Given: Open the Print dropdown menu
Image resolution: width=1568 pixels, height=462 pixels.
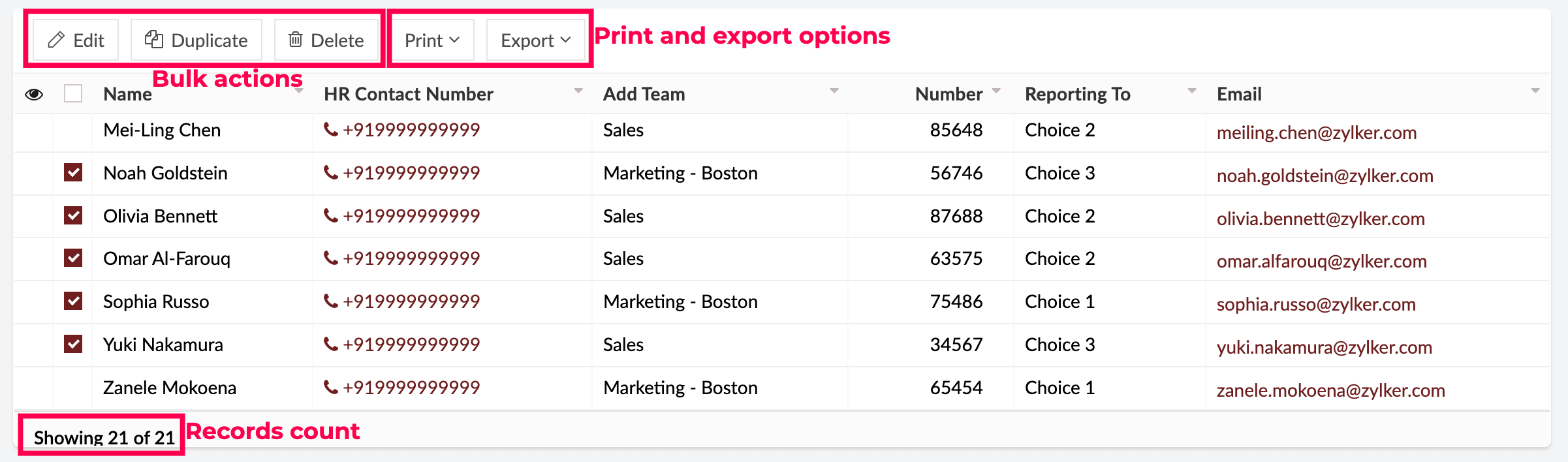Looking at the screenshot, I should (432, 40).
